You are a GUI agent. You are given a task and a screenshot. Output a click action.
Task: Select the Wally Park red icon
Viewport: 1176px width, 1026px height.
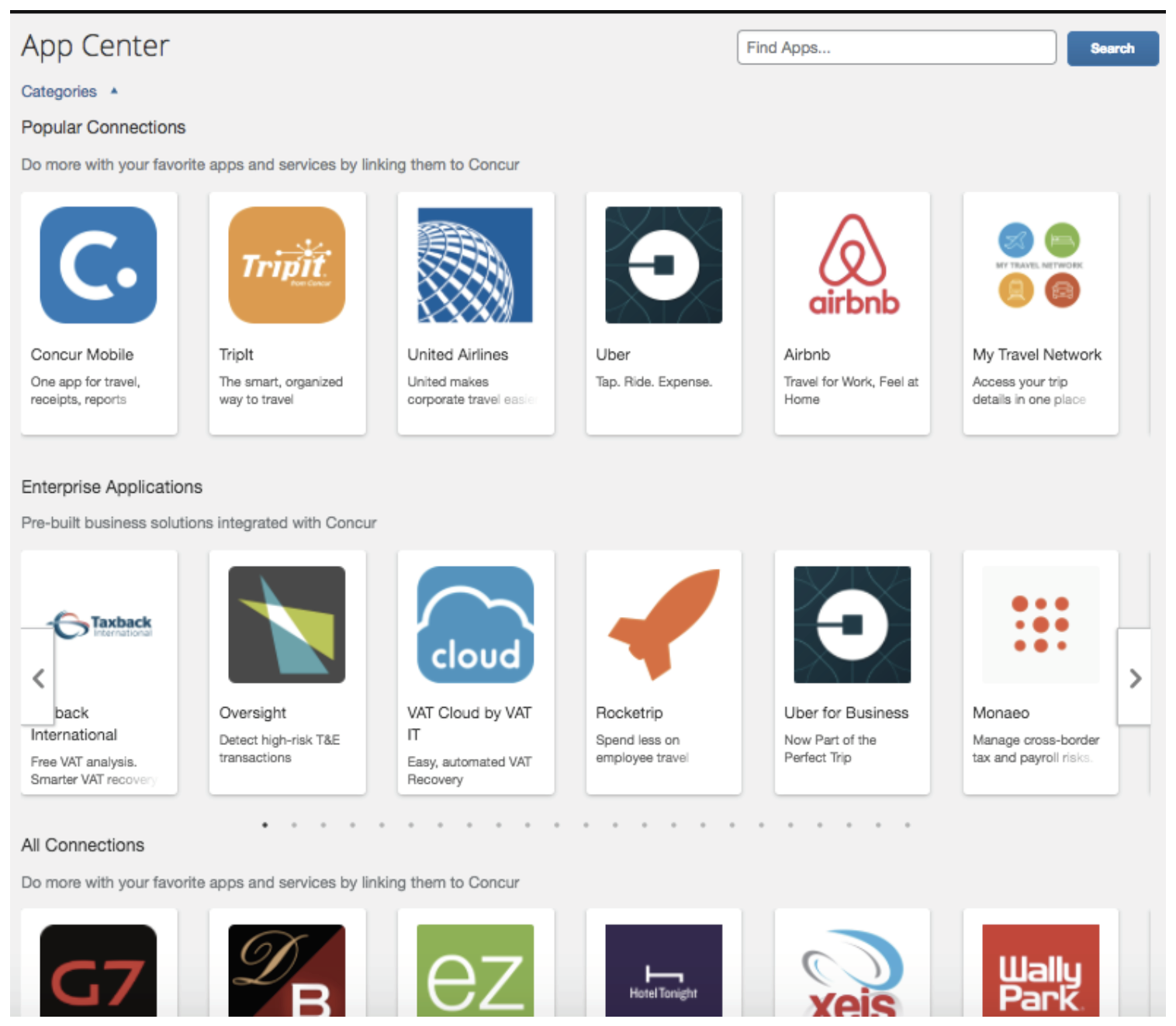click(1041, 970)
